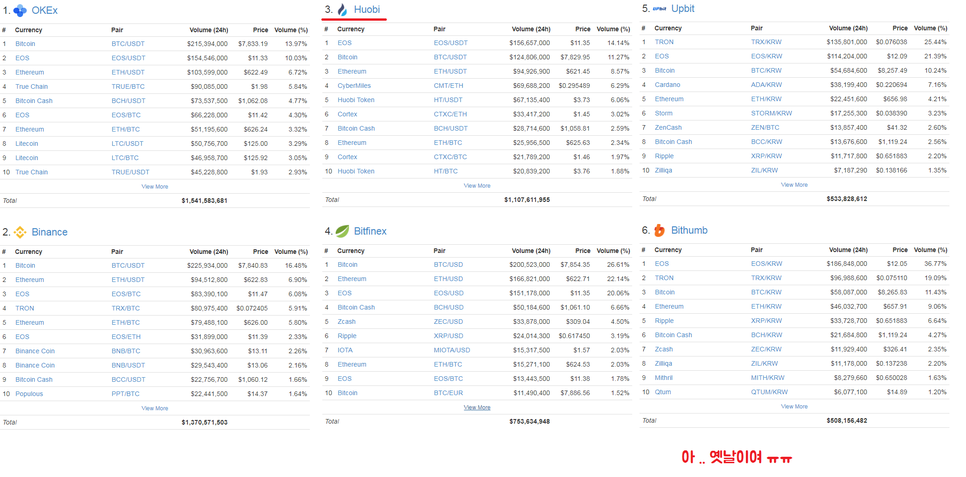Open Populous currency in Binance table
The width and height of the screenshot is (966, 477).
pyautogui.click(x=29, y=394)
